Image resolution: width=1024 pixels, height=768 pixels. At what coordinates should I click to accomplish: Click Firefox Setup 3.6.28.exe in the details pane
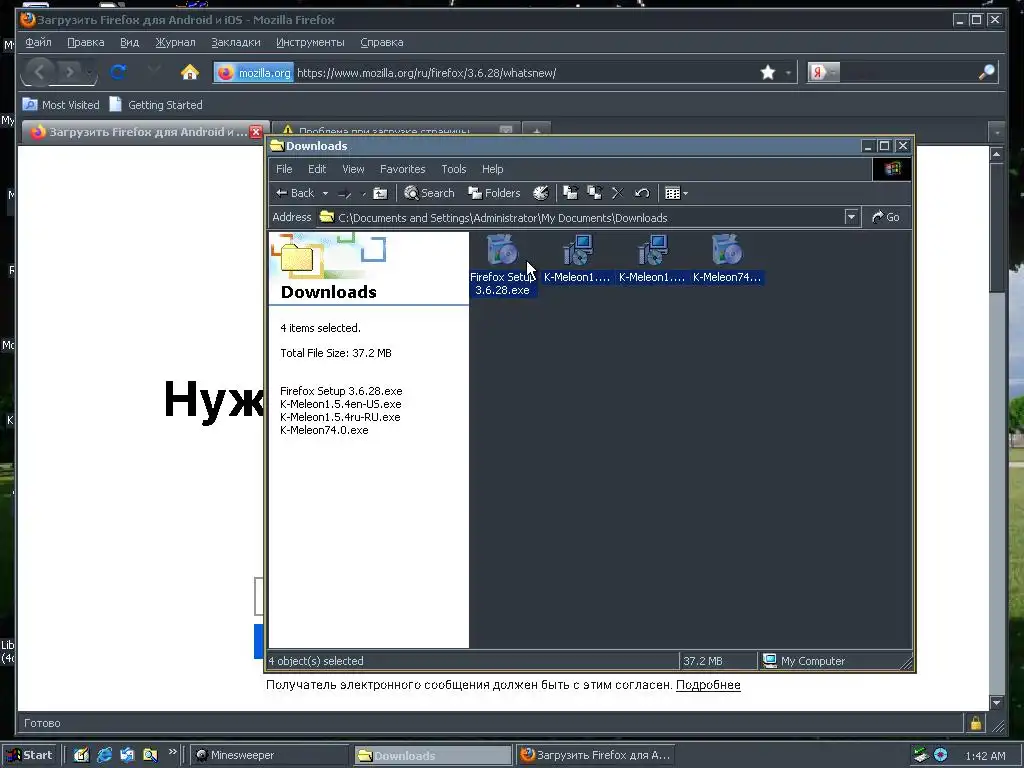click(x=341, y=391)
